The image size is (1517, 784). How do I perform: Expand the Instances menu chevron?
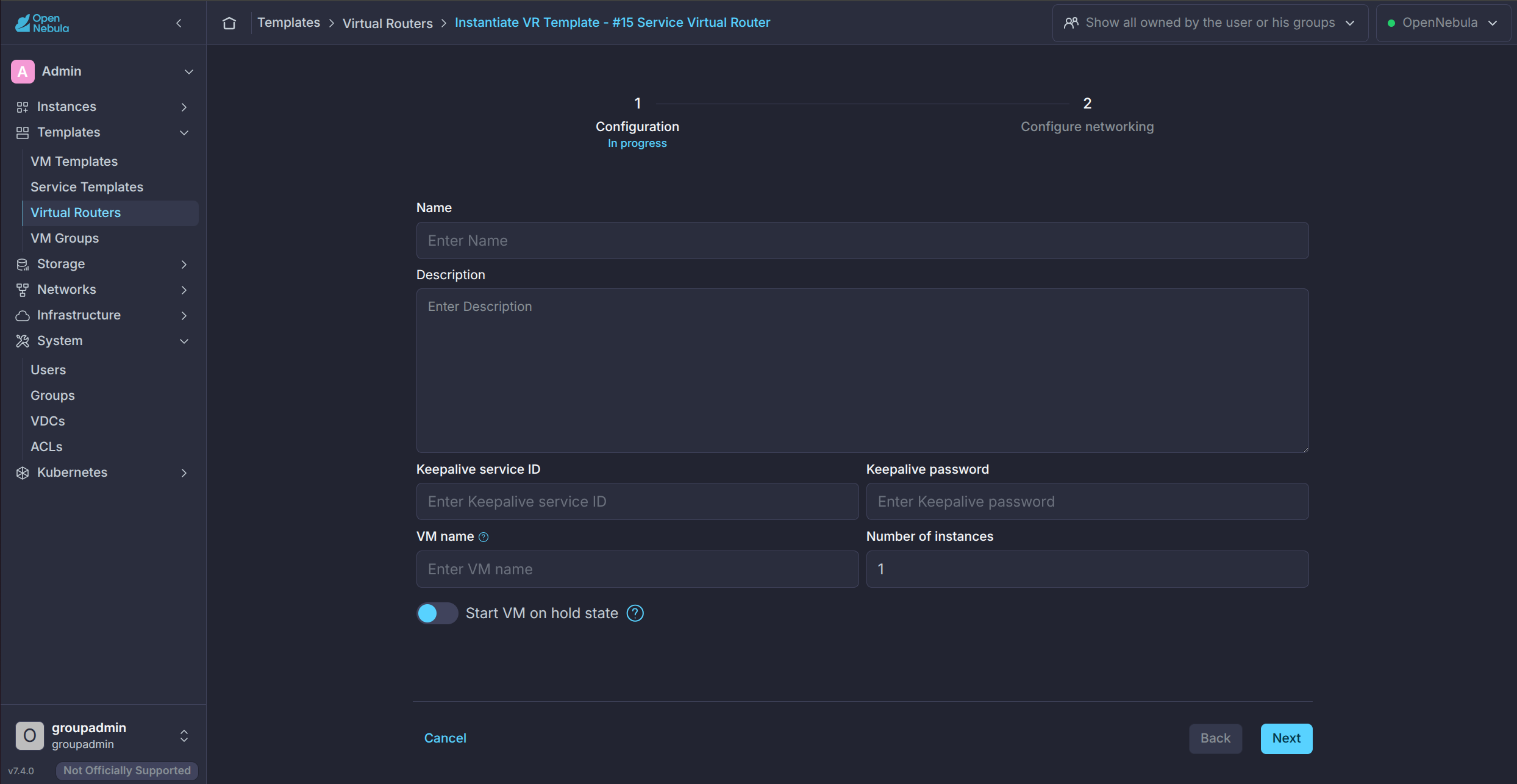(184, 107)
